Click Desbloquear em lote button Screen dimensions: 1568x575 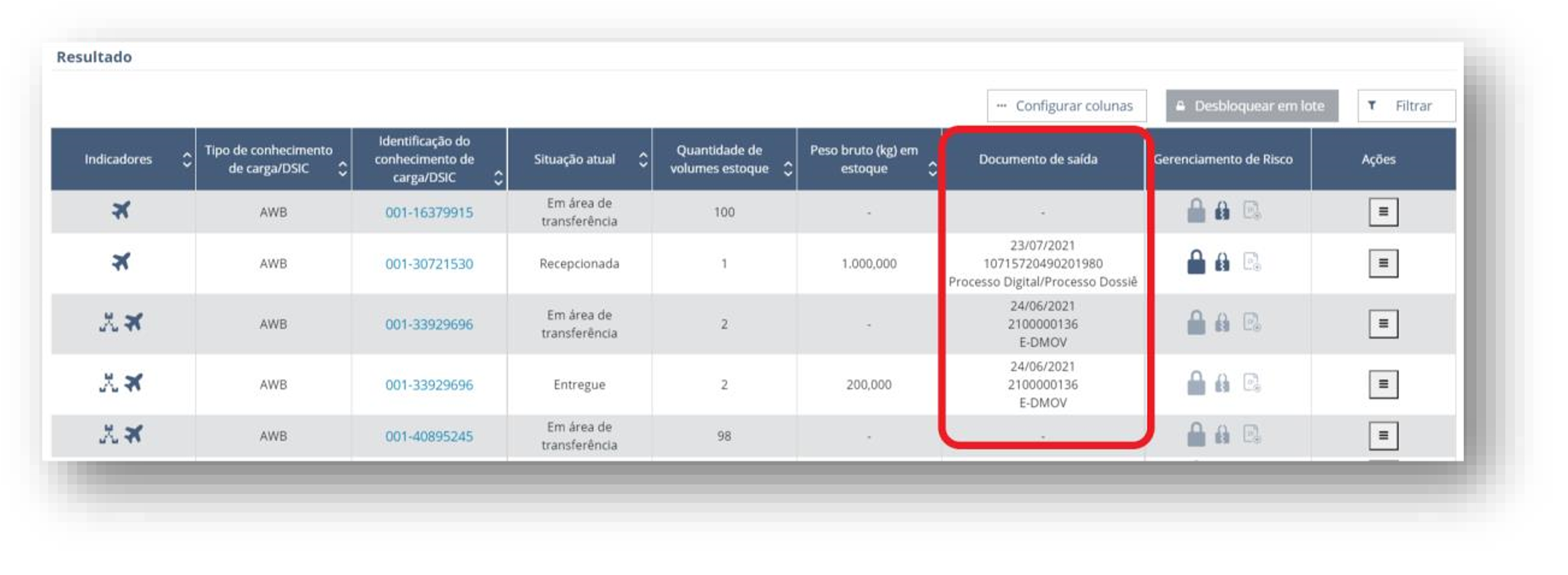click(x=1251, y=106)
